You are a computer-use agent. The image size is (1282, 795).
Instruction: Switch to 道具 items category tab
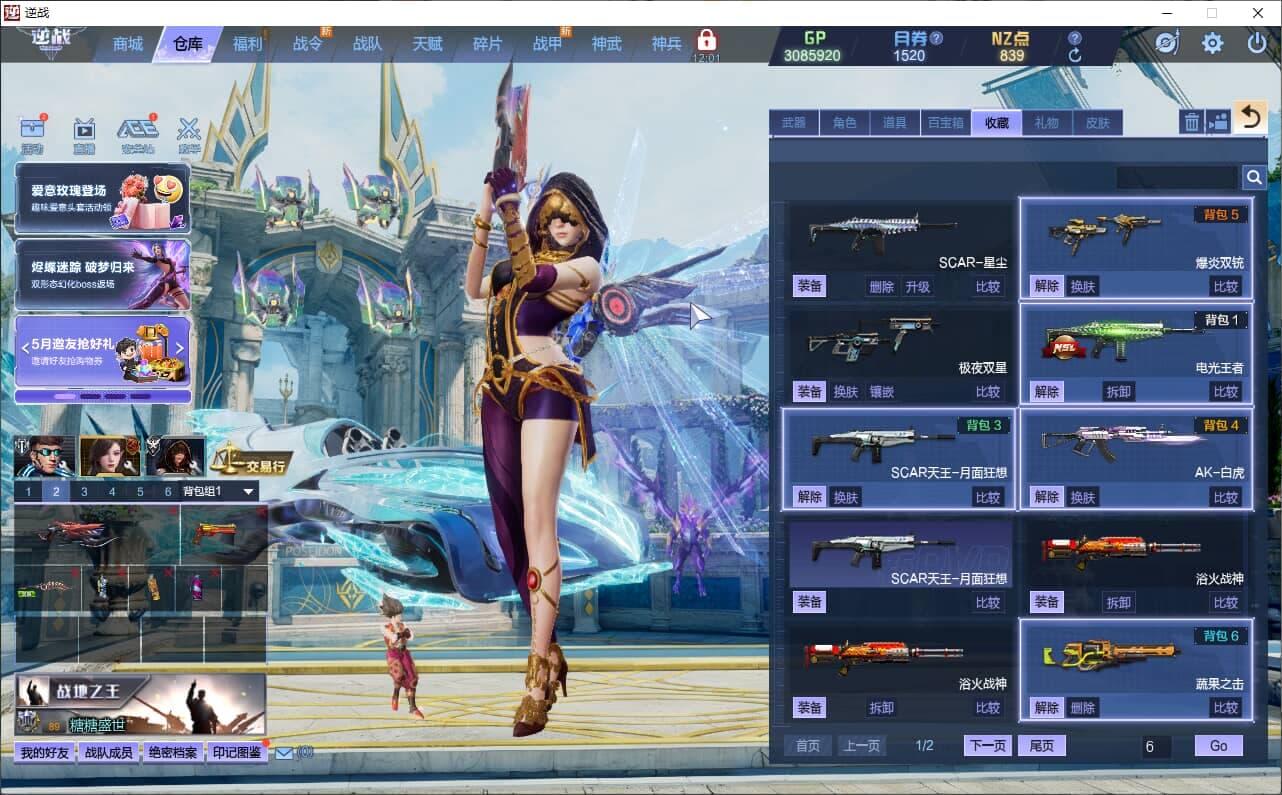(895, 123)
